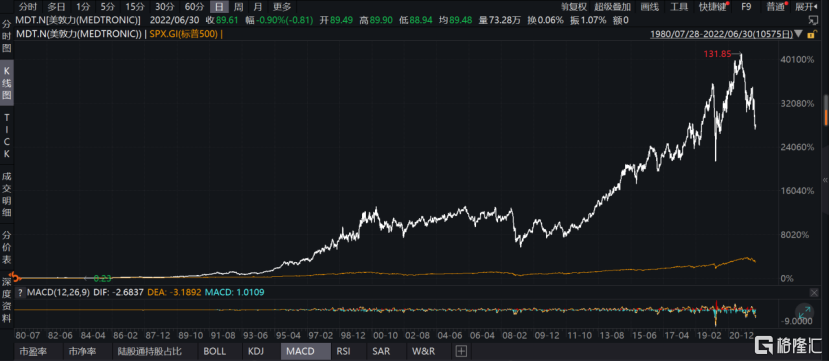Collapse the right panel via 展开 arrow
Viewport: 829px width, 362px height.
tap(806, 7)
